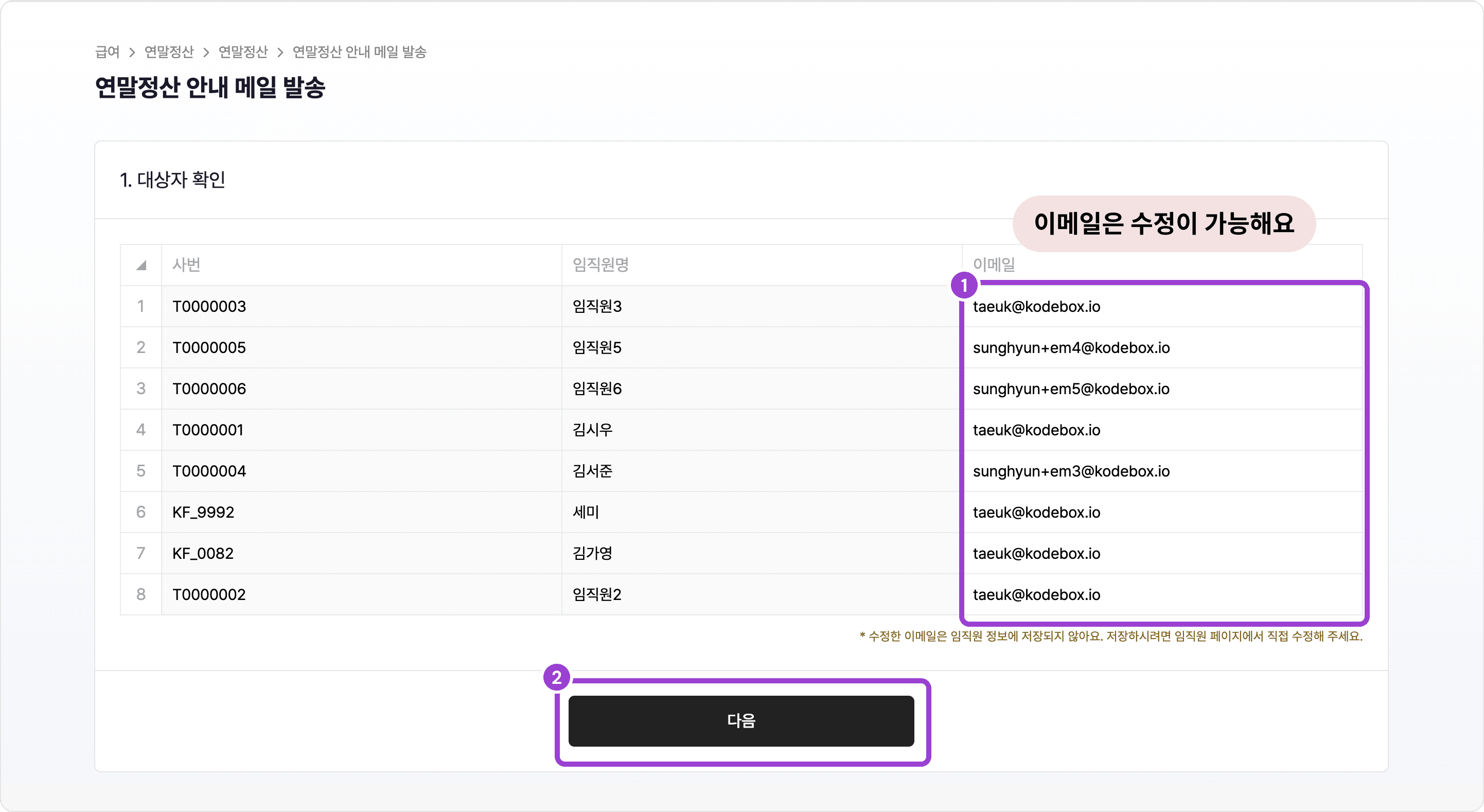This screenshot has height=812, width=1484.
Task: Select row number 5 header
Action: (141, 471)
